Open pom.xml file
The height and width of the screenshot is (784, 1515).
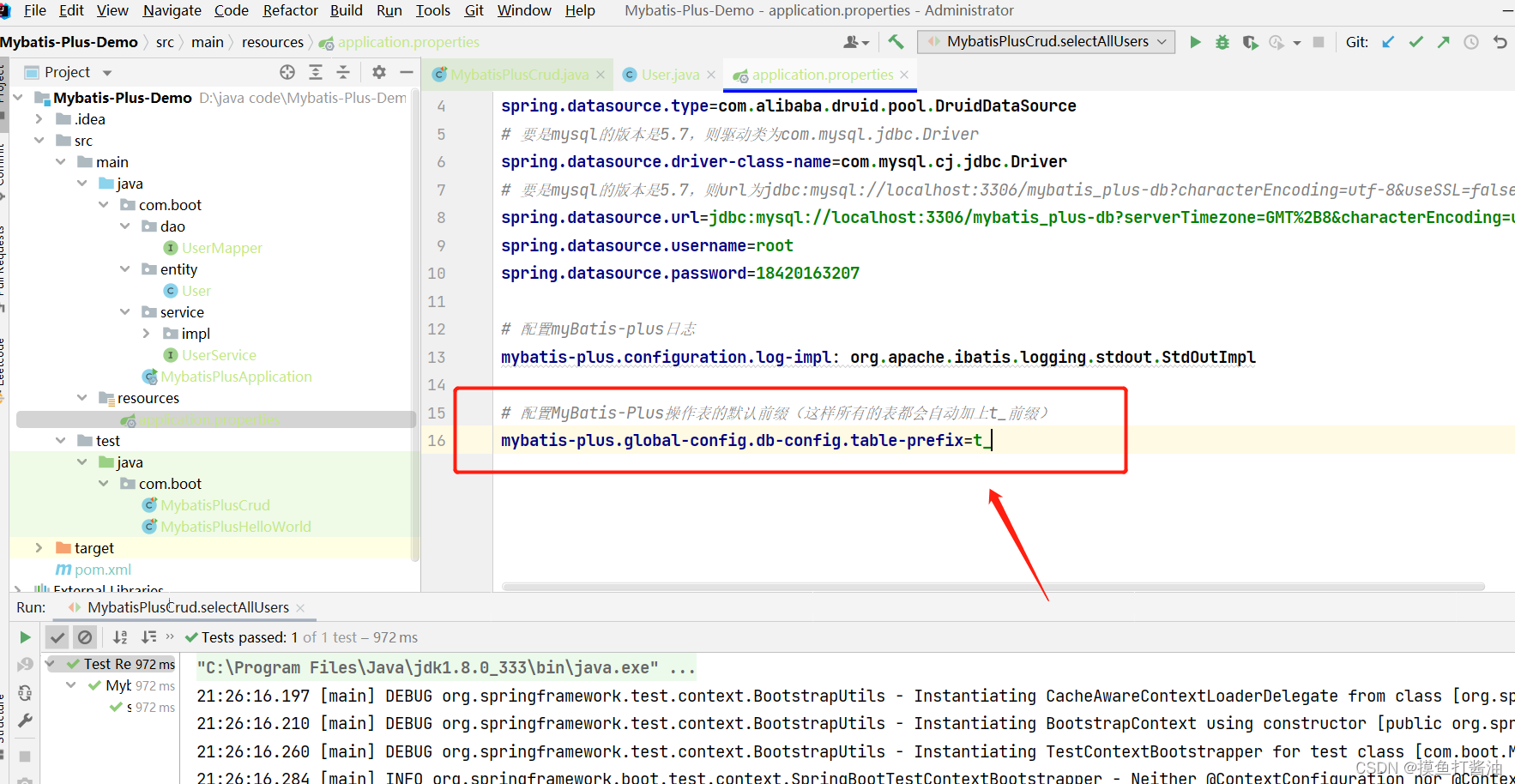tap(102, 570)
